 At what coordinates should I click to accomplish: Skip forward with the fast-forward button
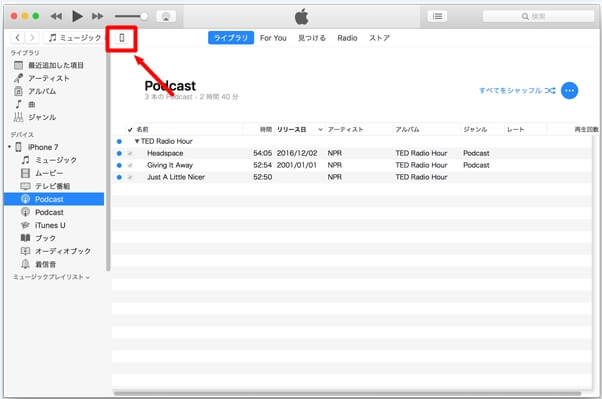(x=98, y=16)
